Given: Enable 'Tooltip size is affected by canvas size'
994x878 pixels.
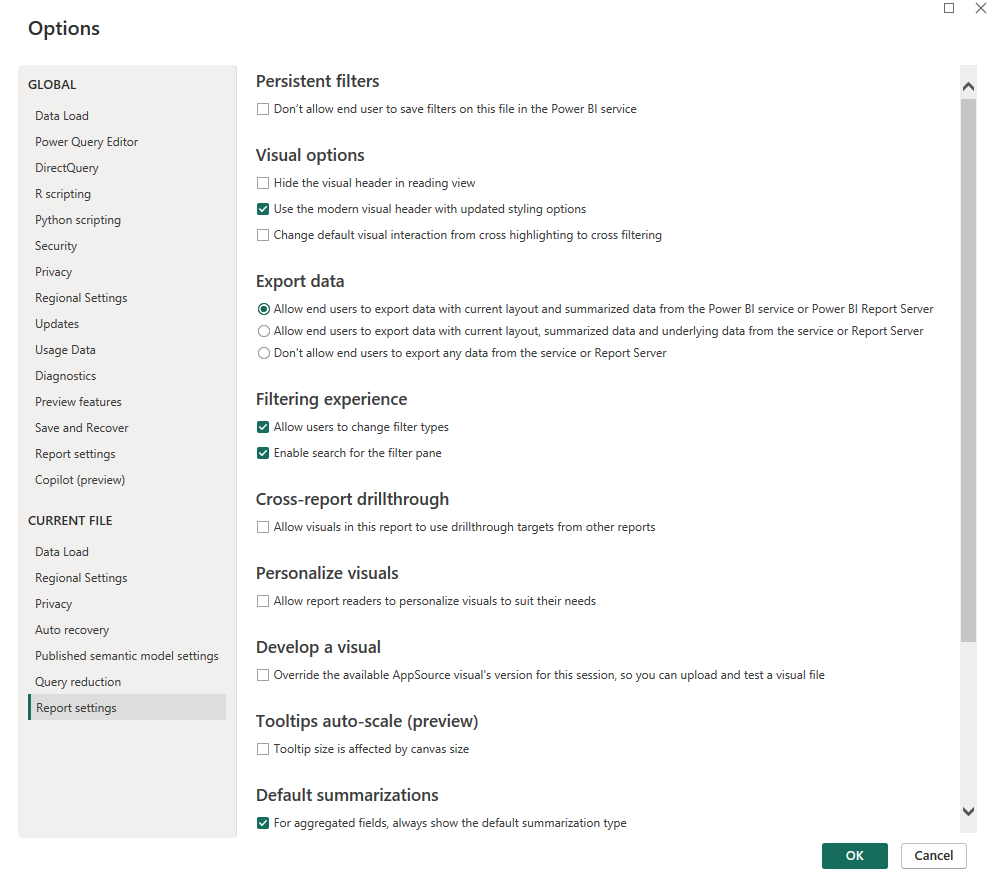Looking at the screenshot, I should [x=263, y=748].
